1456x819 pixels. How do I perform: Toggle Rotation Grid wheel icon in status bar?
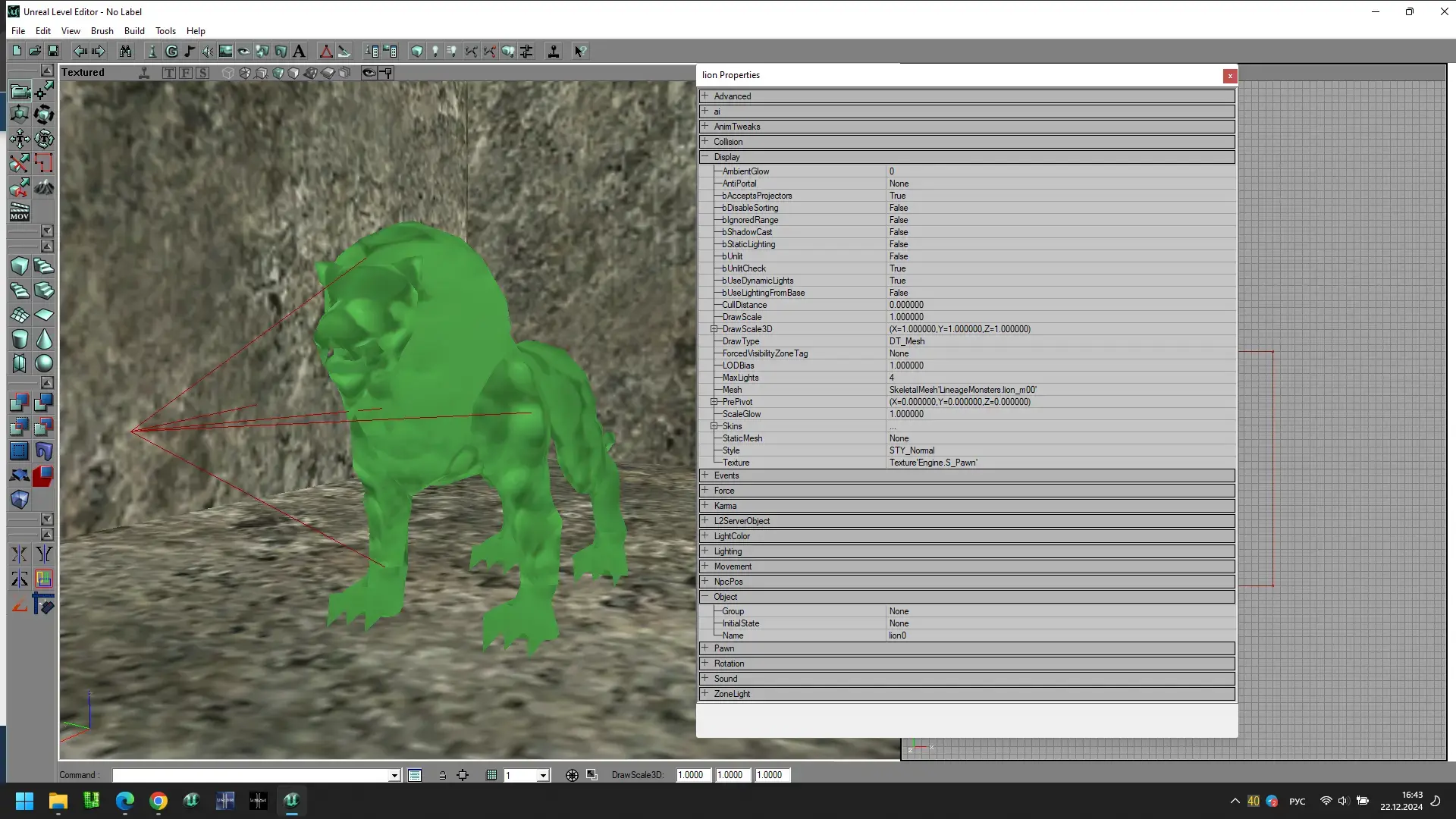pos(572,775)
